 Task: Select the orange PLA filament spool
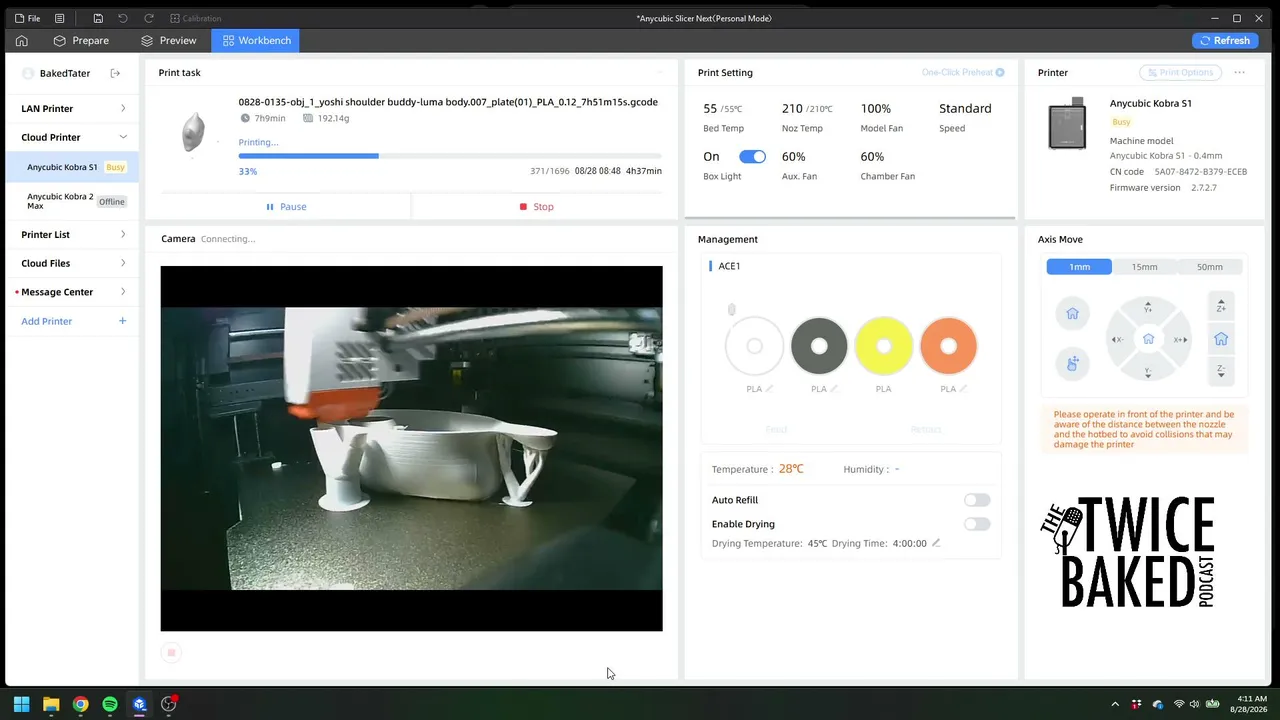[x=948, y=346]
